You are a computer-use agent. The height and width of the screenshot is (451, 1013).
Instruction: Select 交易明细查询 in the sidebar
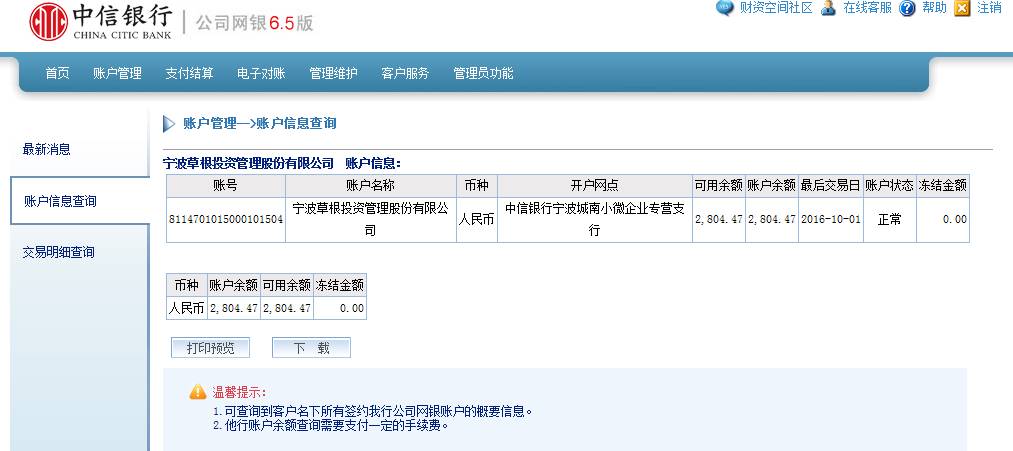pyautogui.click(x=59, y=252)
